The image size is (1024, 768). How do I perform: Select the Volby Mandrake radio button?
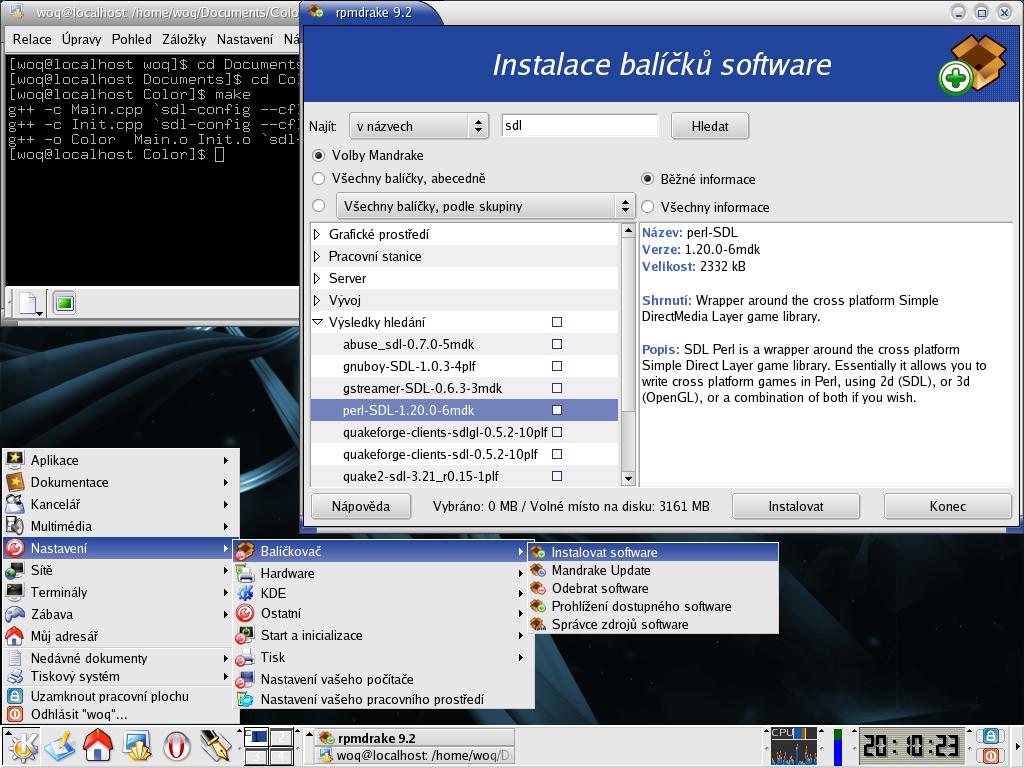[319, 155]
